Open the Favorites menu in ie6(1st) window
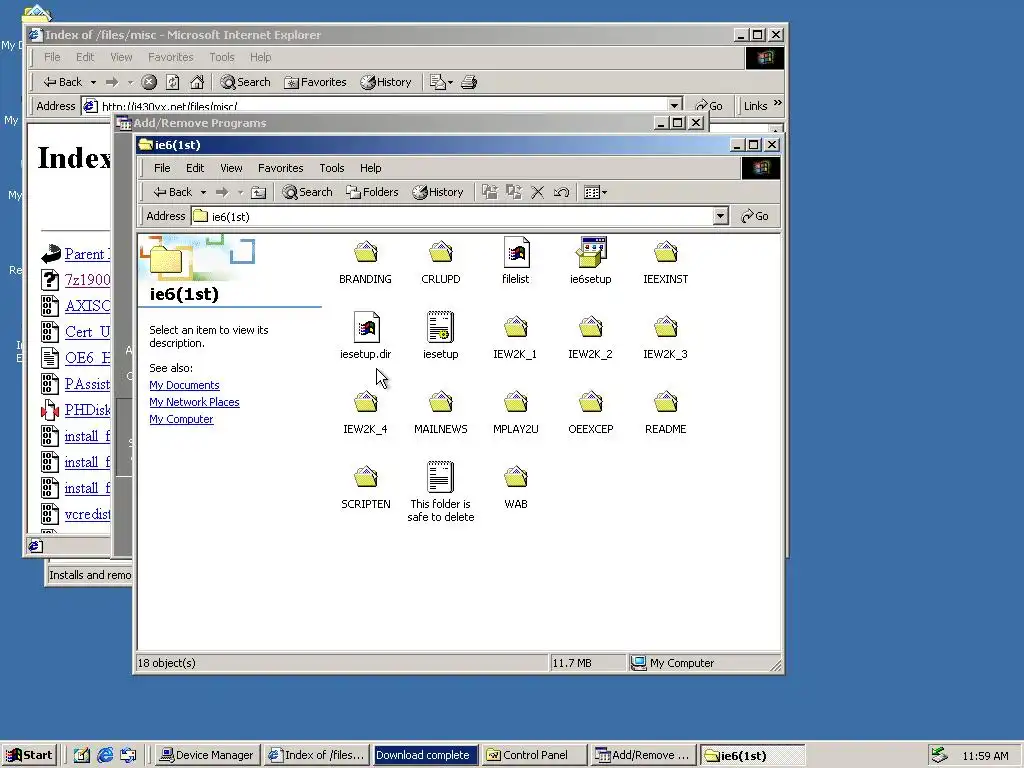 [x=280, y=168]
